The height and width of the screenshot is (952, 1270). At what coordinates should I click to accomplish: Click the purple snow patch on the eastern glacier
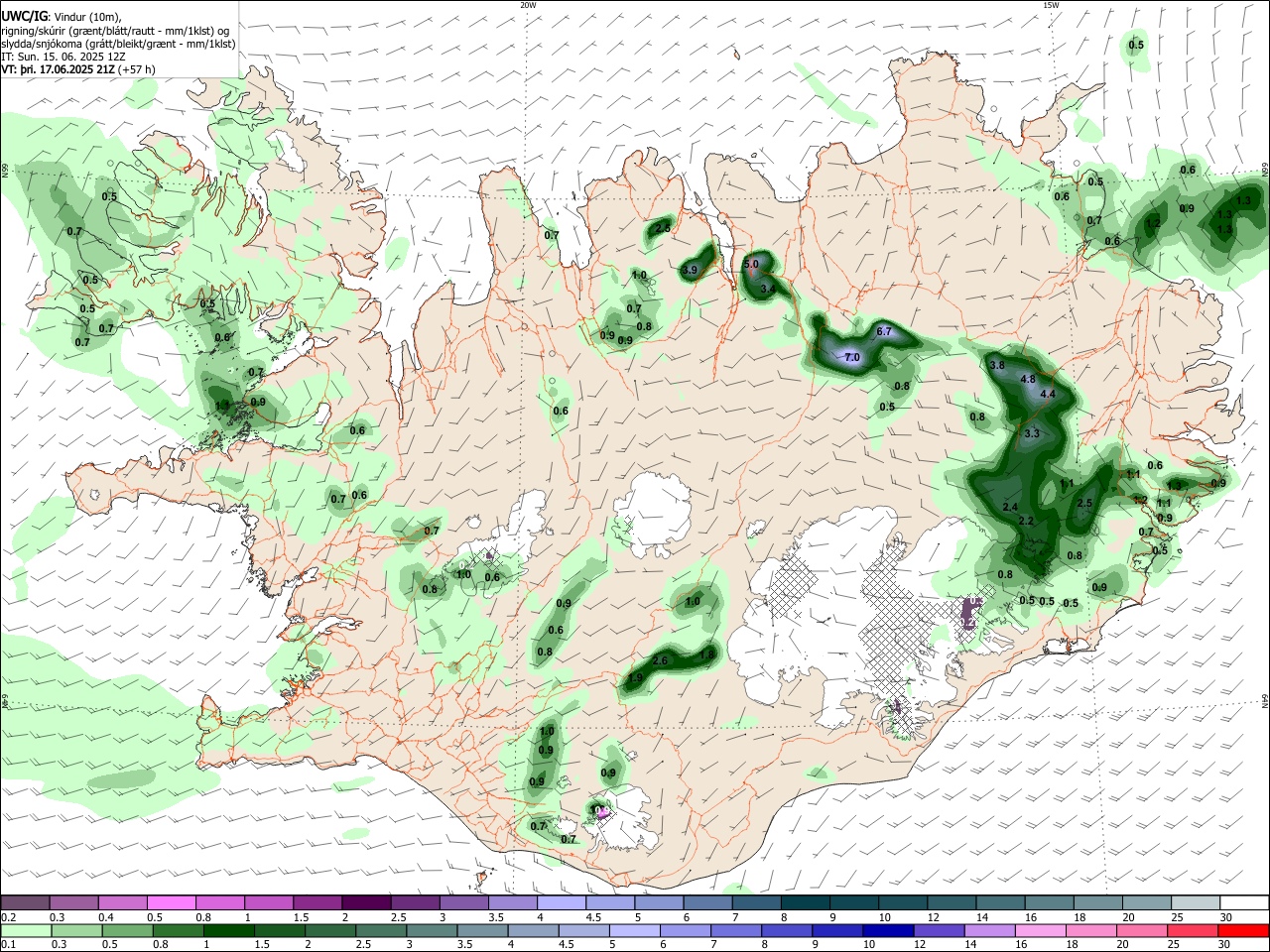pyautogui.click(x=971, y=614)
